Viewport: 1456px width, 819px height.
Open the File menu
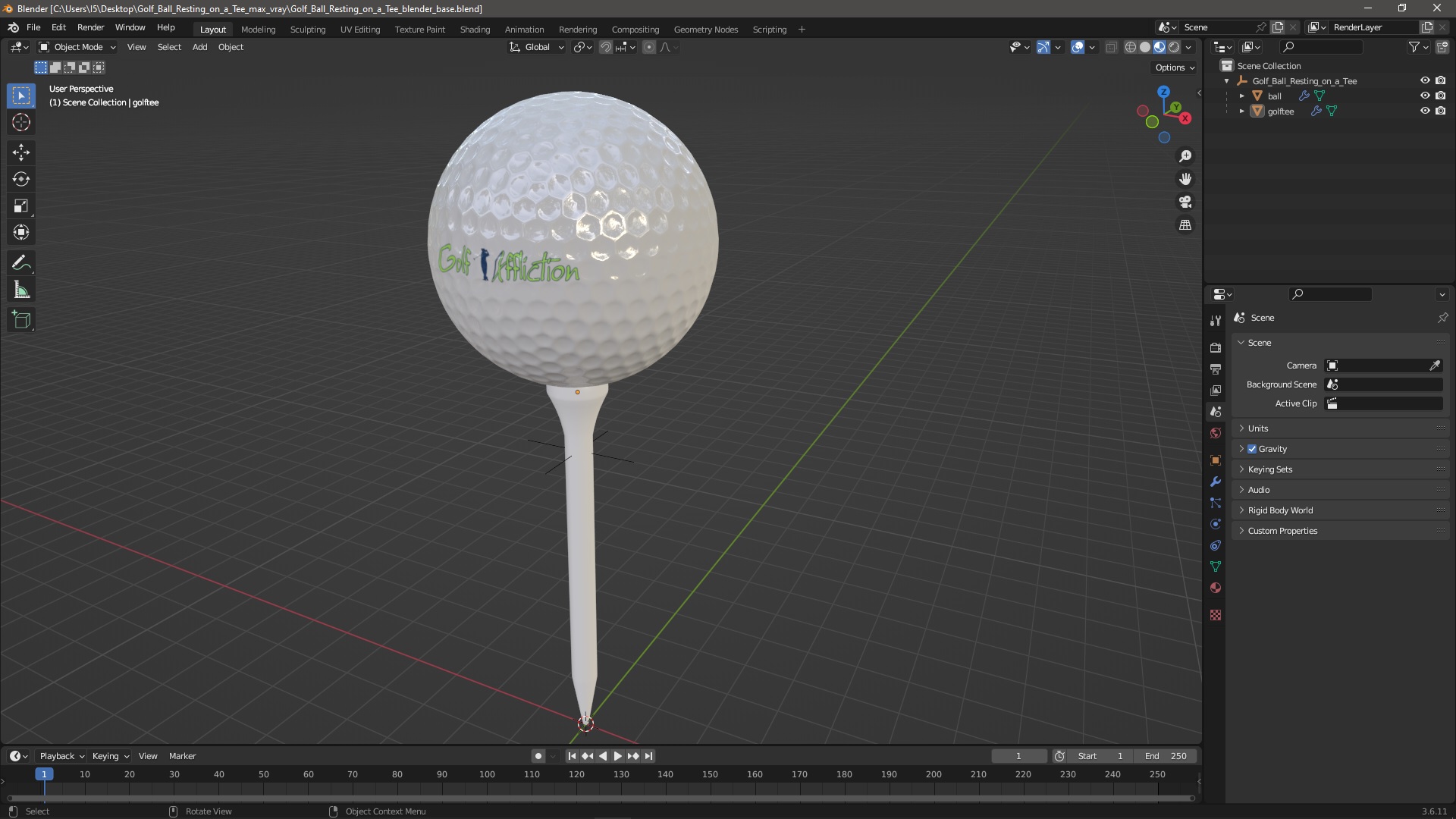(33, 27)
